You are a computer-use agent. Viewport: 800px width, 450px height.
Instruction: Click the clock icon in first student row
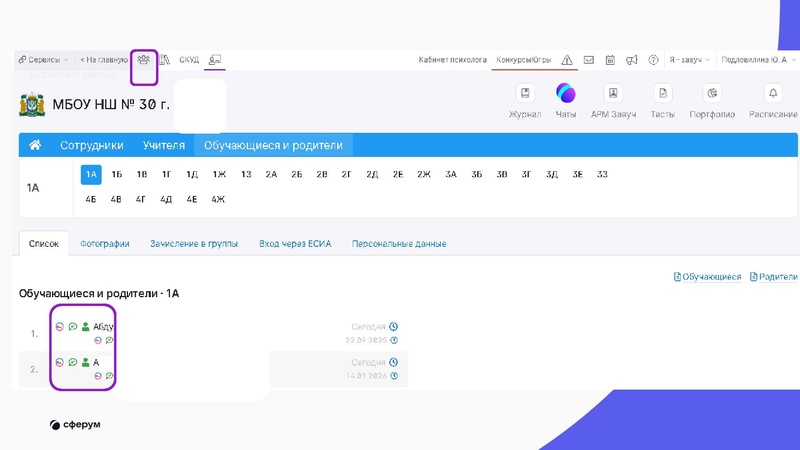pos(393,326)
